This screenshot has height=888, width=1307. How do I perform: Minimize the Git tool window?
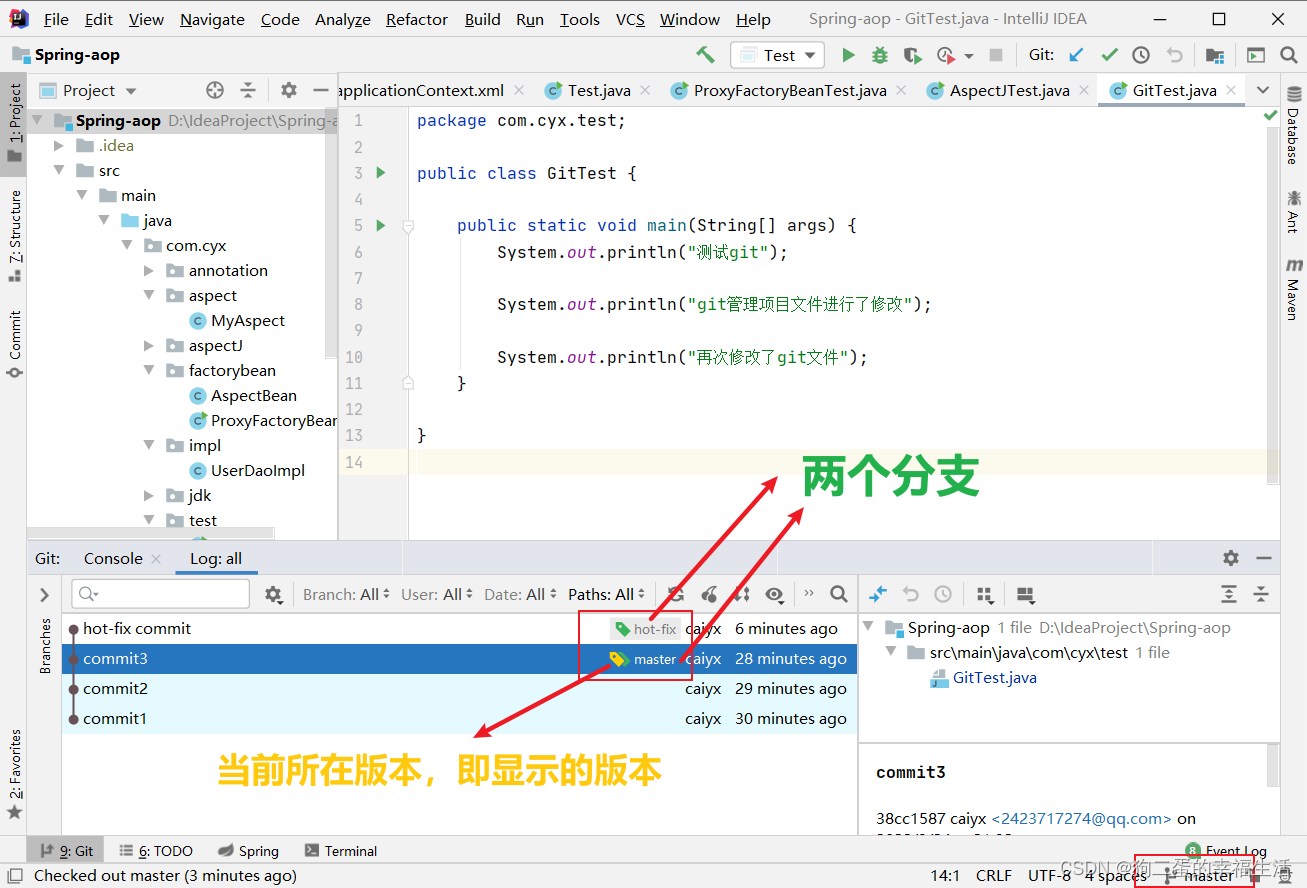[1263, 558]
